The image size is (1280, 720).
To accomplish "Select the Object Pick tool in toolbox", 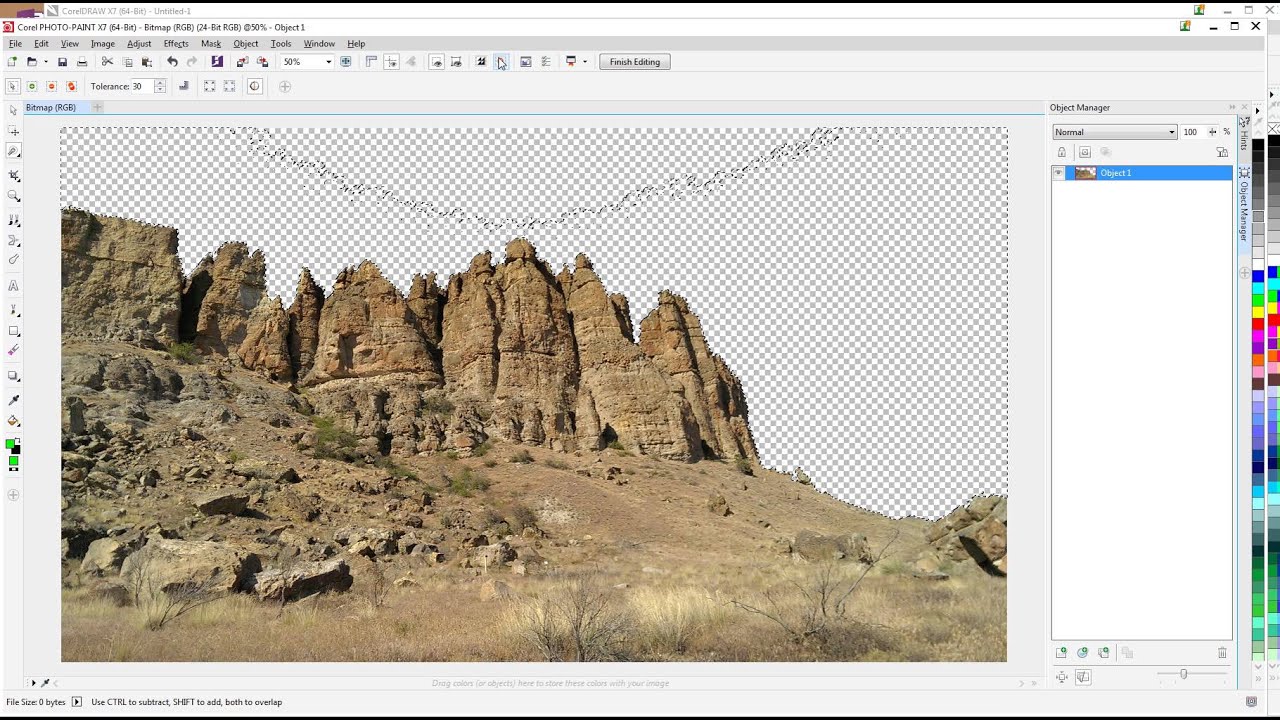I will pos(13,110).
